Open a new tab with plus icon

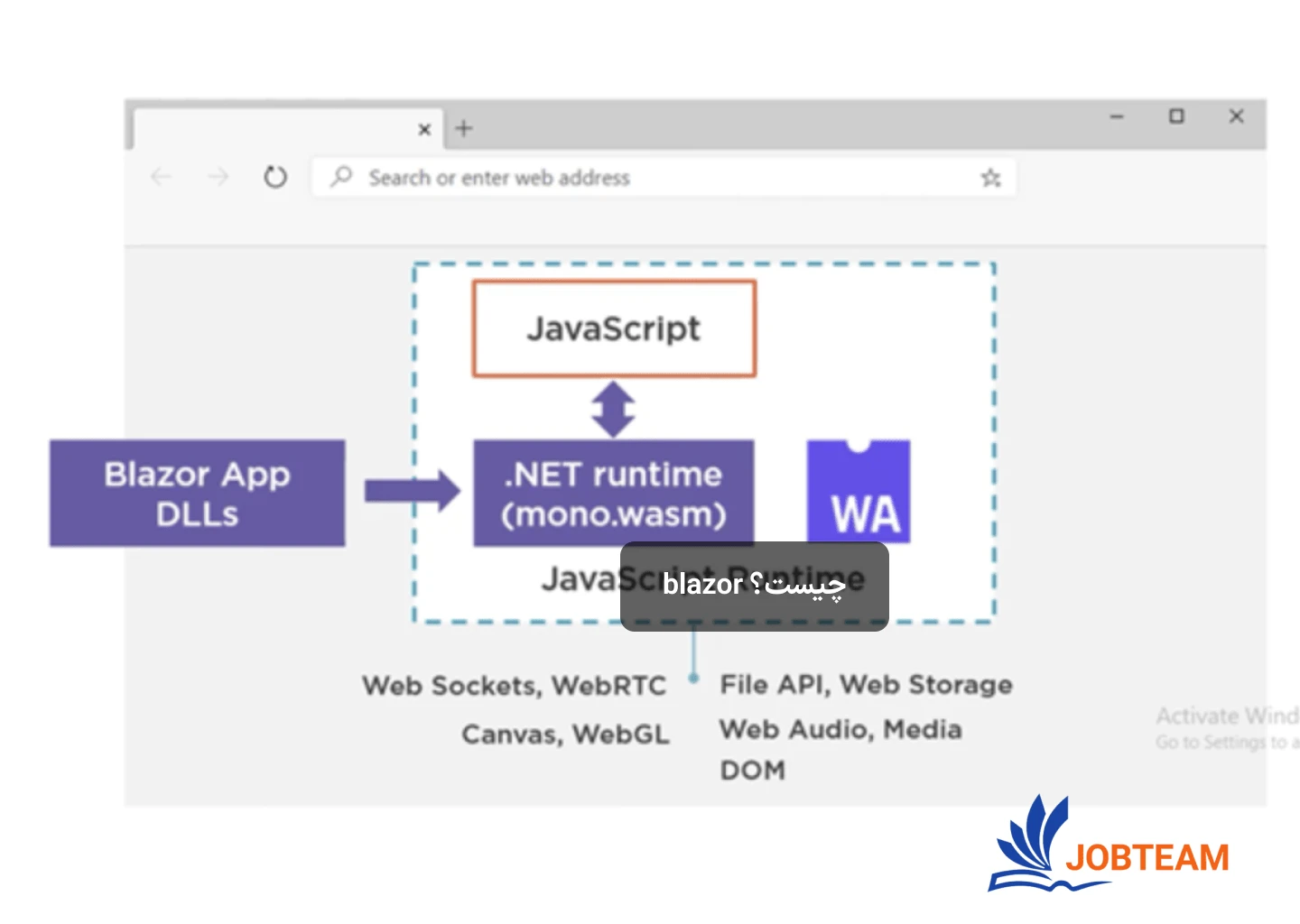coord(464,129)
